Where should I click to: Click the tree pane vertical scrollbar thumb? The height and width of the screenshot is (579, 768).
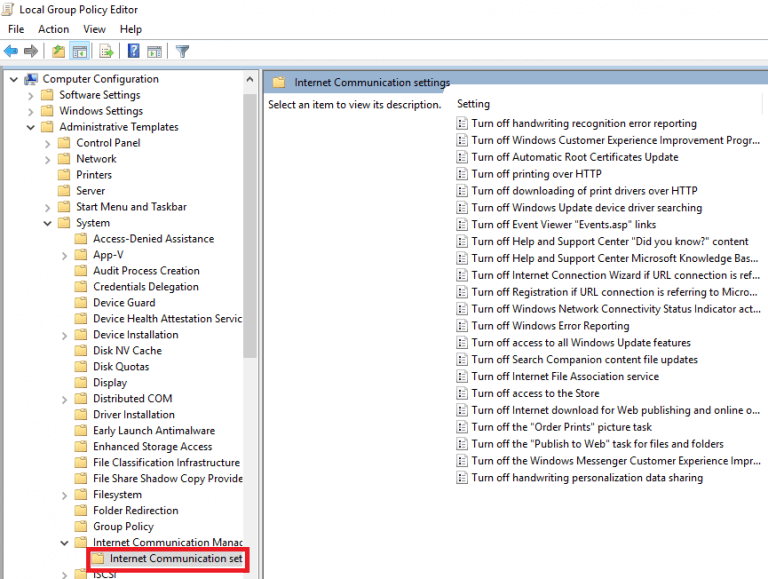click(x=250, y=225)
